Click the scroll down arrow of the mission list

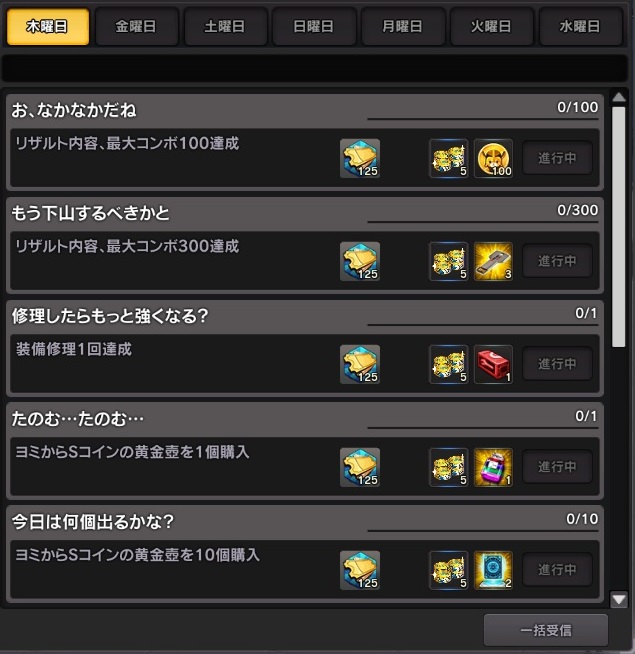[619, 600]
